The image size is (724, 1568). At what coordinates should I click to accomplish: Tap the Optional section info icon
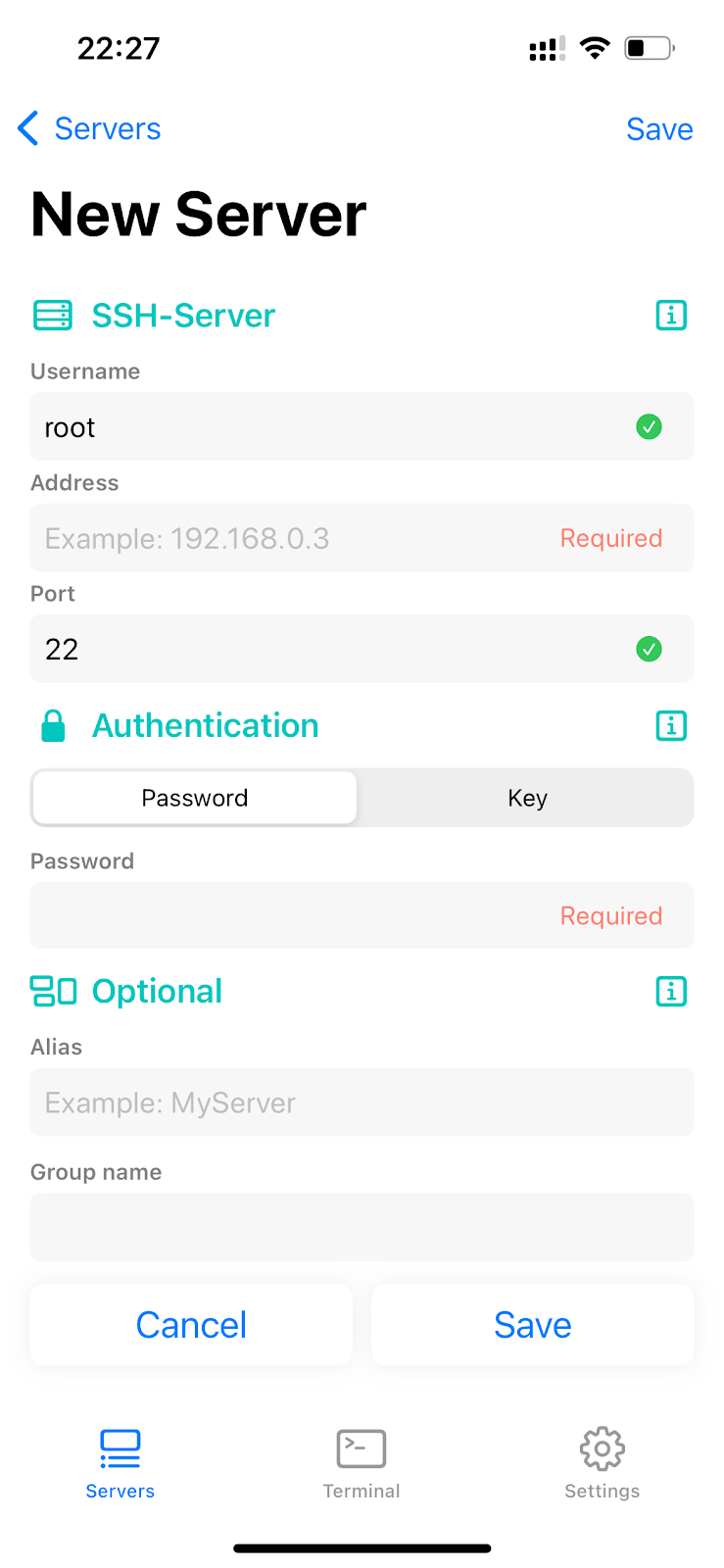coord(671,992)
